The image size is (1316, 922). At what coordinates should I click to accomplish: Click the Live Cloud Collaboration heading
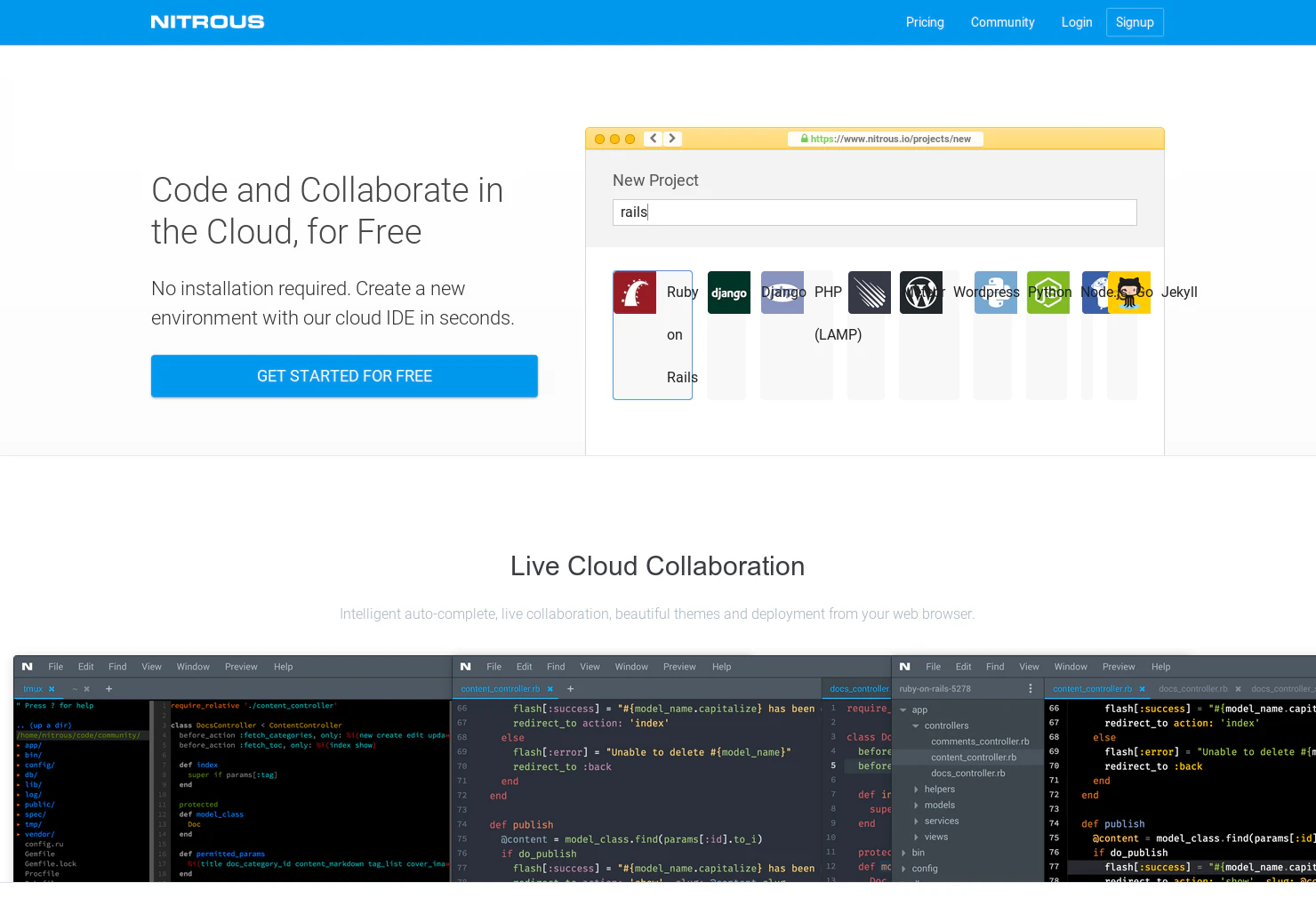pos(657,566)
